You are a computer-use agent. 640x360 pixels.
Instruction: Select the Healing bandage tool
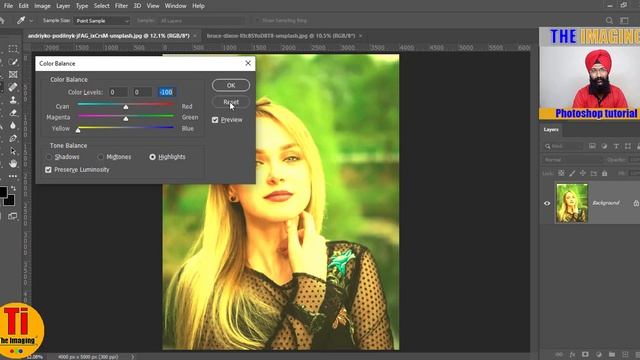pos(13,87)
